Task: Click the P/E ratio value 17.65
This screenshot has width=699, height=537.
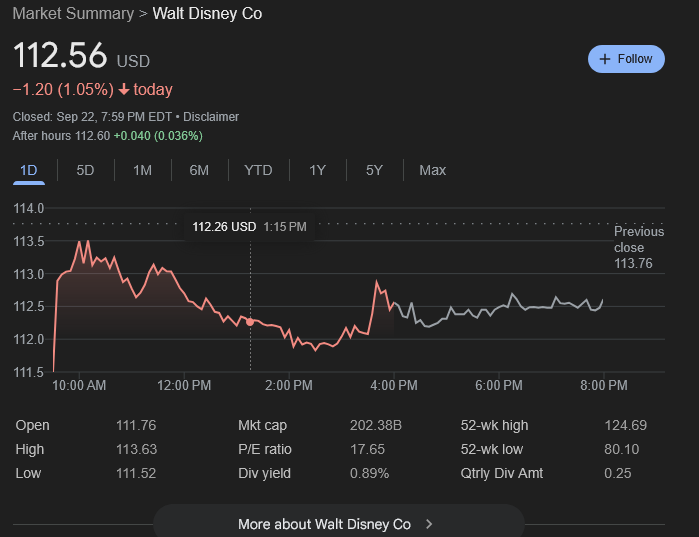Action: 367,449
